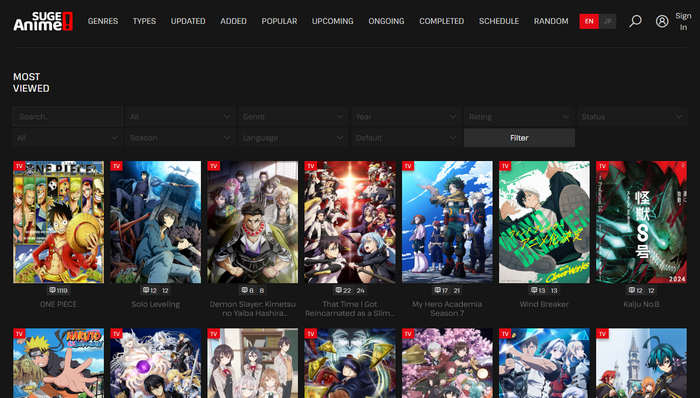This screenshot has width=700, height=398.
Task: Open the Reincarnated as a Slime title link
Action: point(350,308)
